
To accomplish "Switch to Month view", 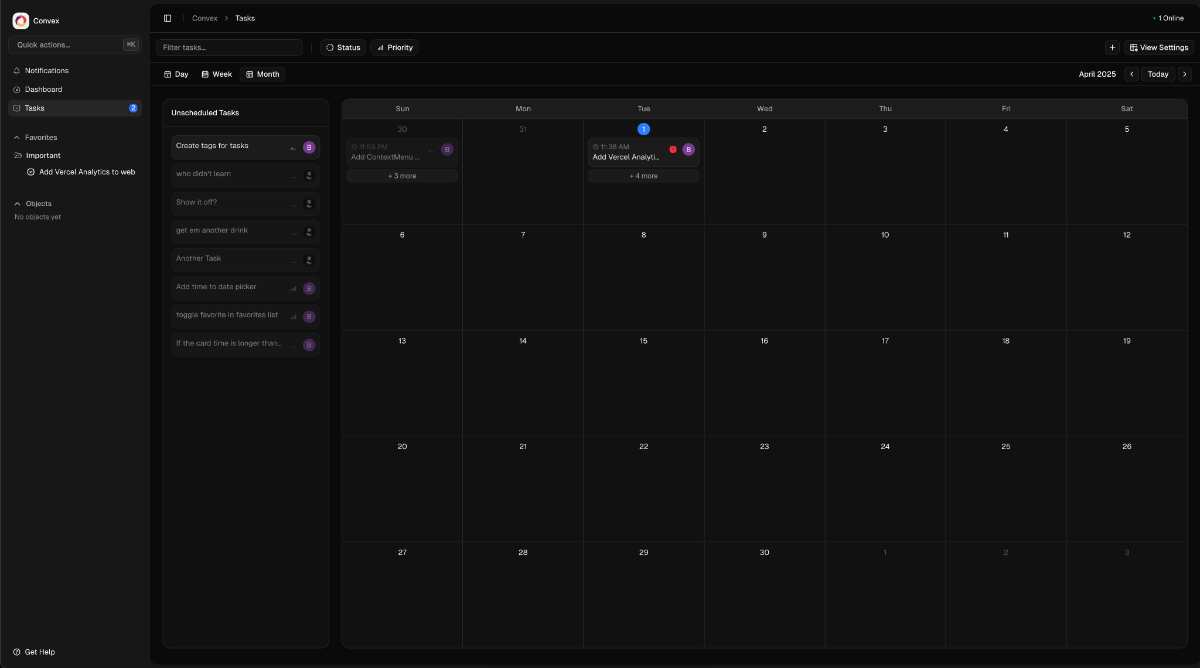I will click(x=262, y=74).
